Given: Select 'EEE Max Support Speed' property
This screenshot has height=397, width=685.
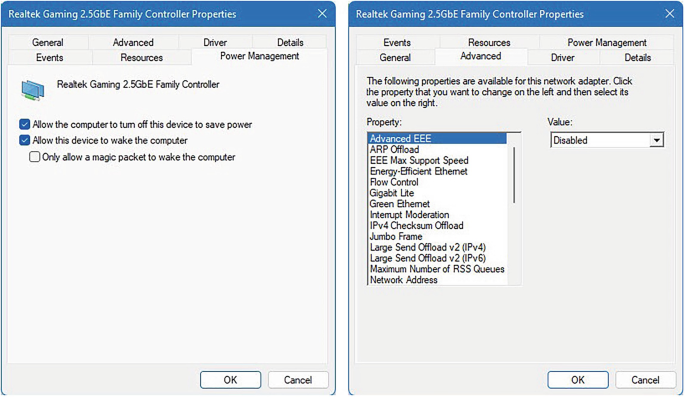Looking at the screenshot, I should [437, 160].
